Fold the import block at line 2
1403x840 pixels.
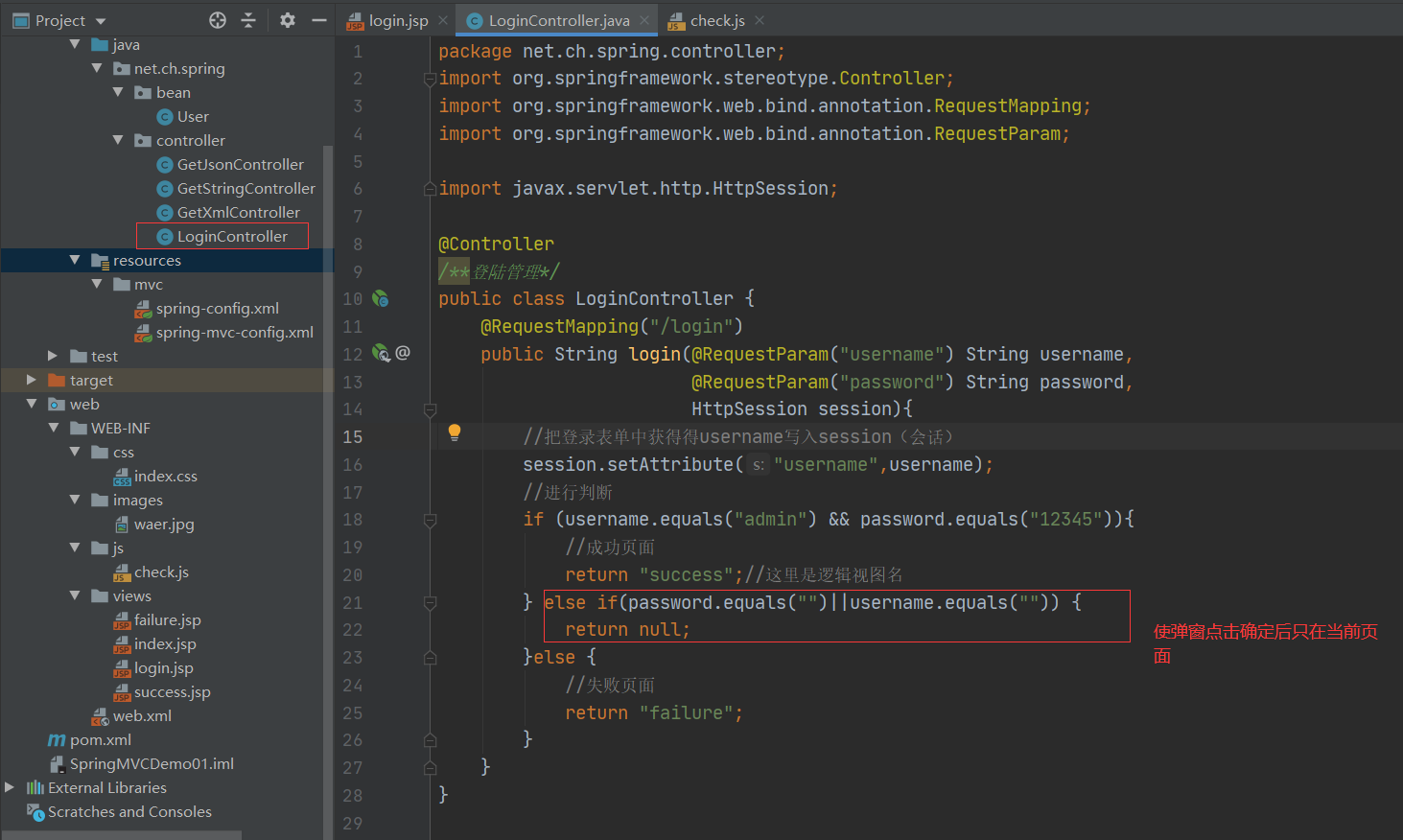click(x=431, y=79)
